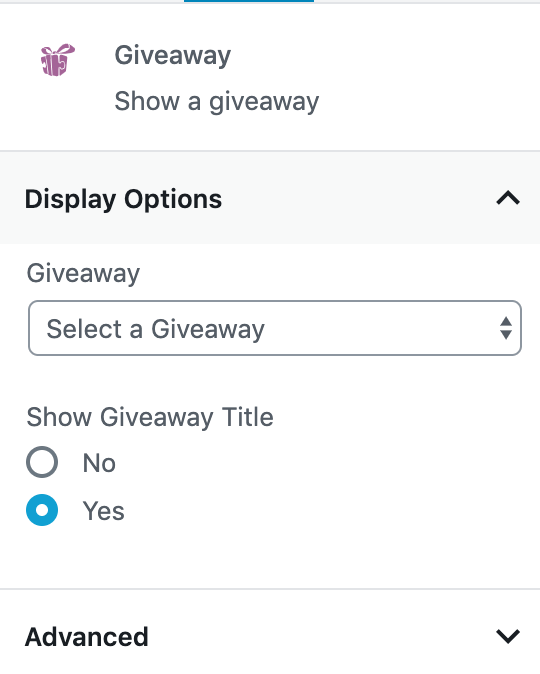Image resolution: width=540 pixels, height=674 pixels.
Task: Collapse Display Options using the up chevron
Action: click(508, 198)
